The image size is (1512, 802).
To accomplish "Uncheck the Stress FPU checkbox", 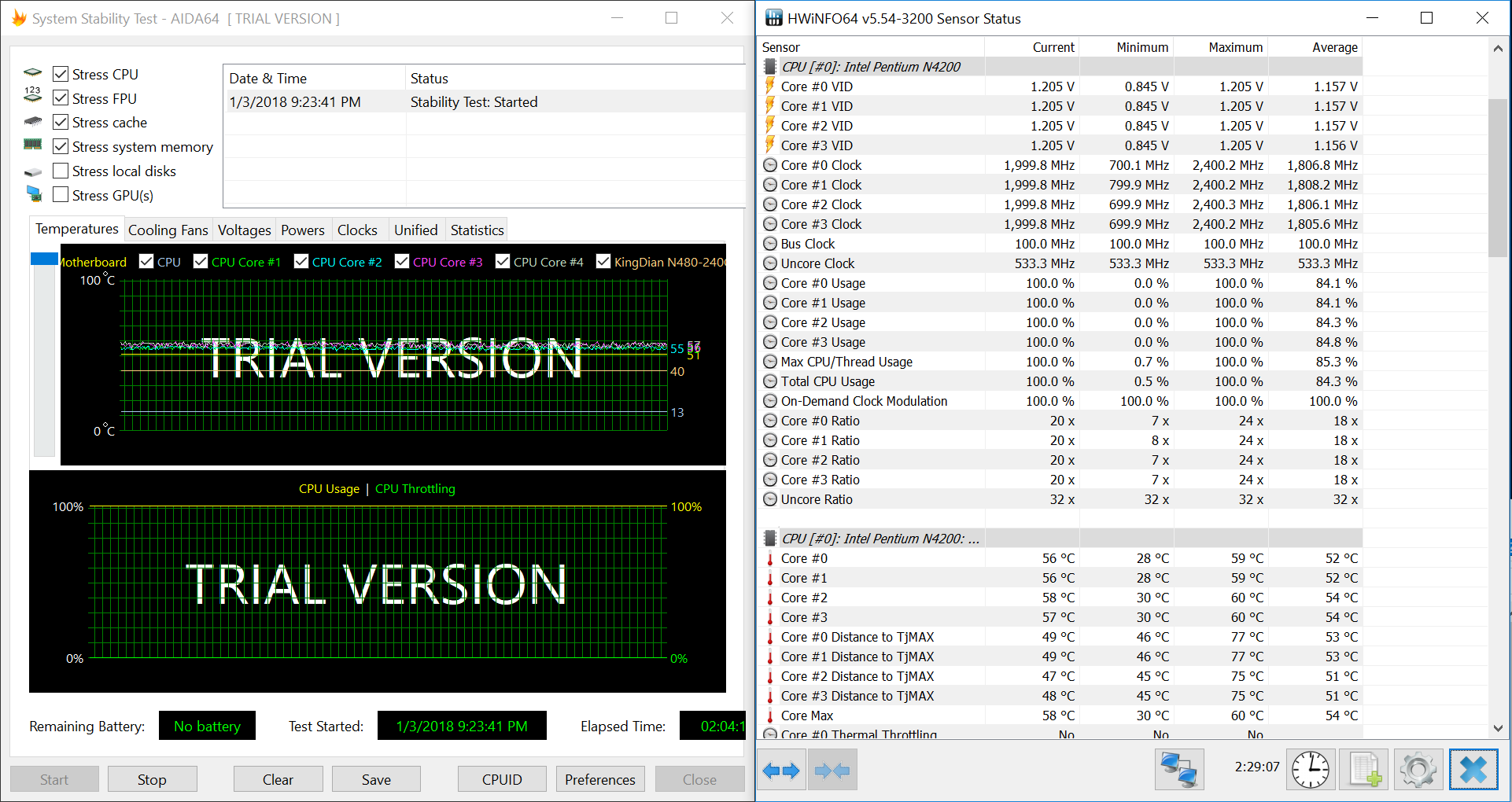I will pyautogui.click(x=60, y=97).
